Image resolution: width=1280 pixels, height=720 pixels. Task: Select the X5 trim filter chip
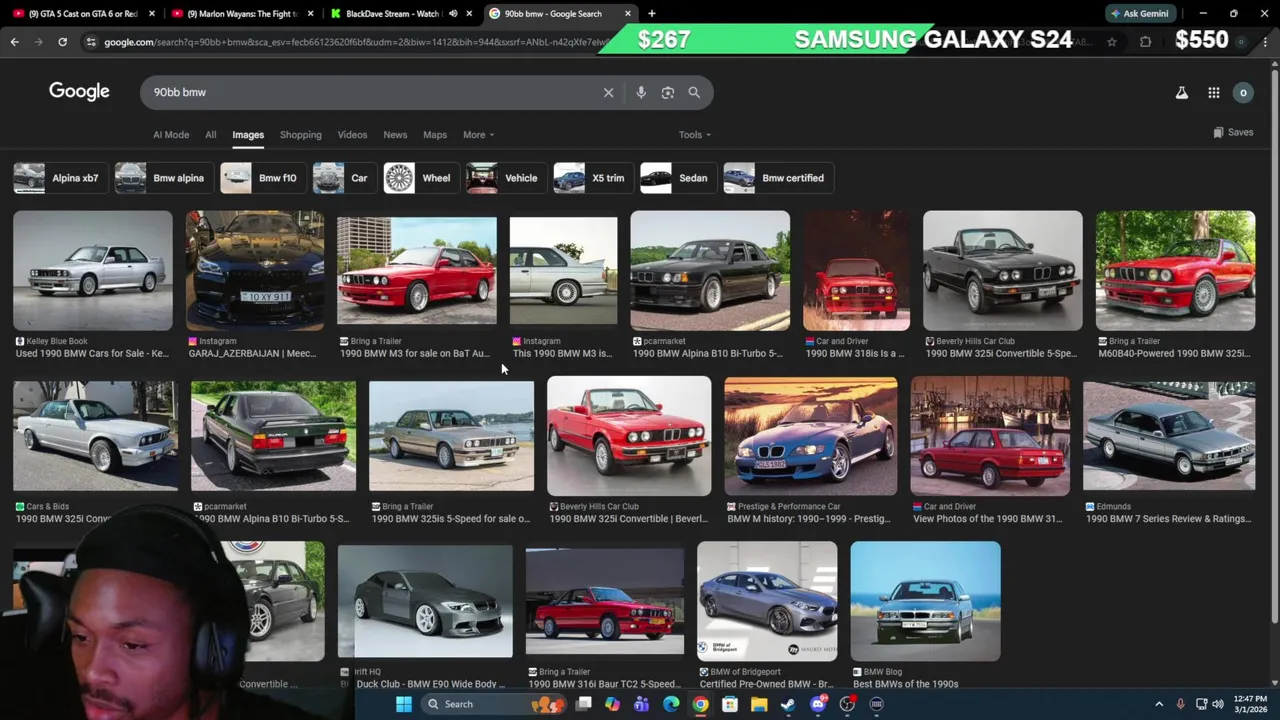(x=593, y=178)
